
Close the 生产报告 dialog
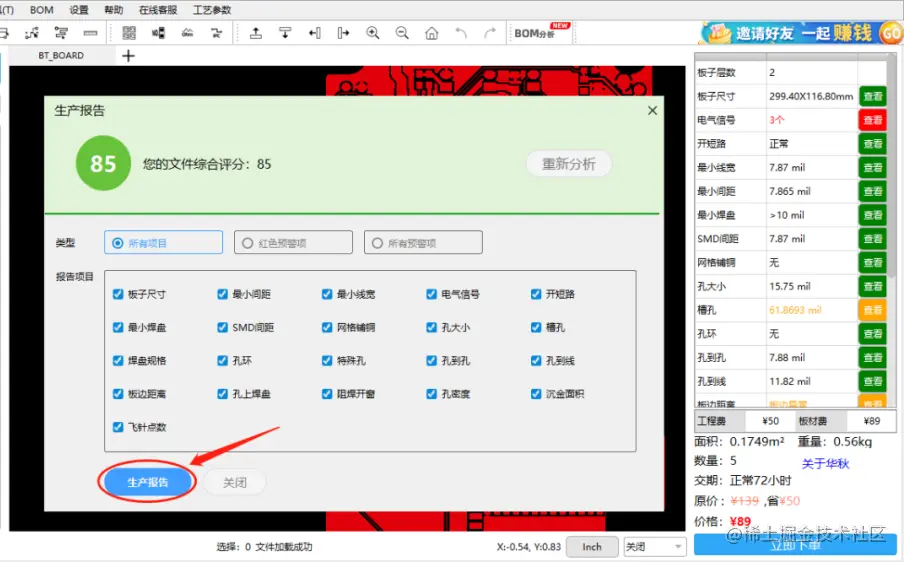(x=652, y=110)
